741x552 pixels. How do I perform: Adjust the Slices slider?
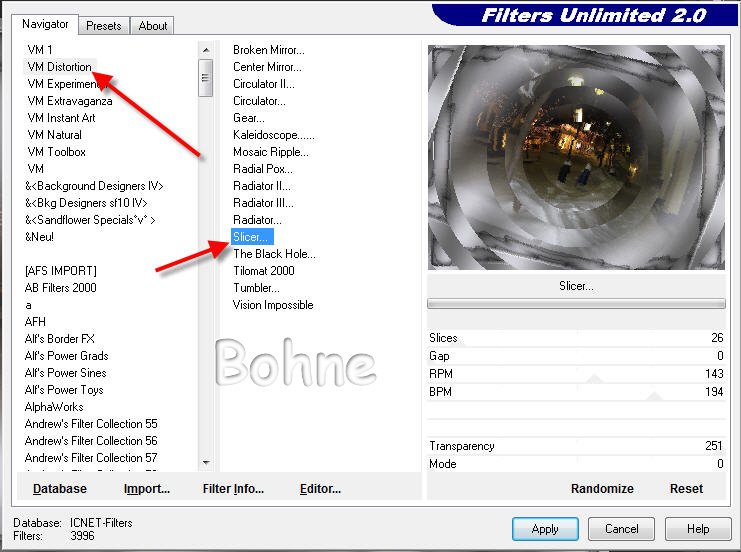576,339
